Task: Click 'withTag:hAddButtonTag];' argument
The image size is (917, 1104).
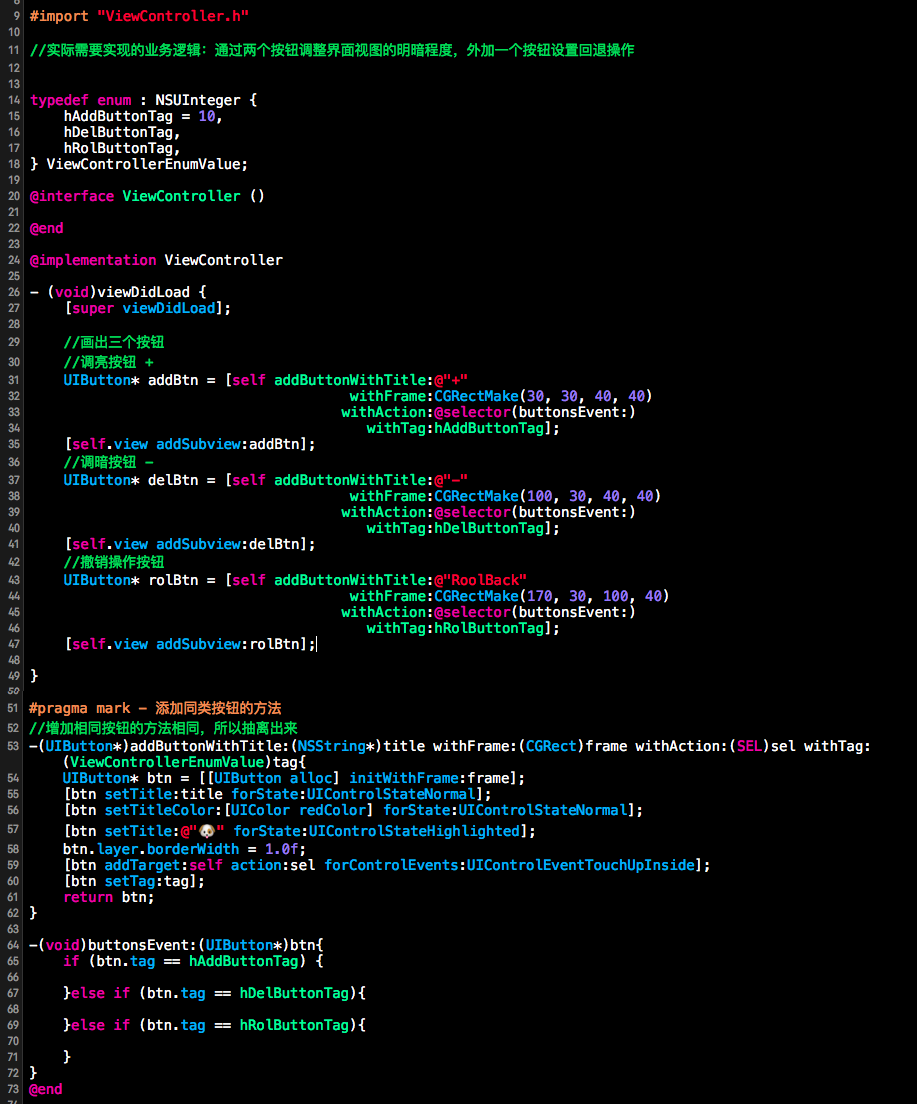Action: (463, 428)
